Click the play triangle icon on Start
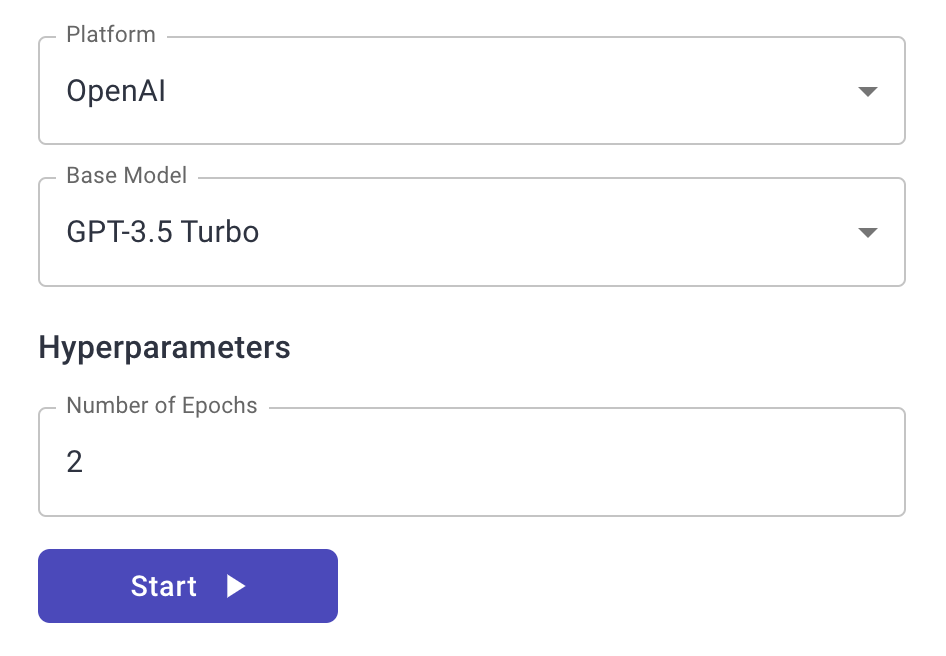This screenshot has height=656, width=946. 236,586
